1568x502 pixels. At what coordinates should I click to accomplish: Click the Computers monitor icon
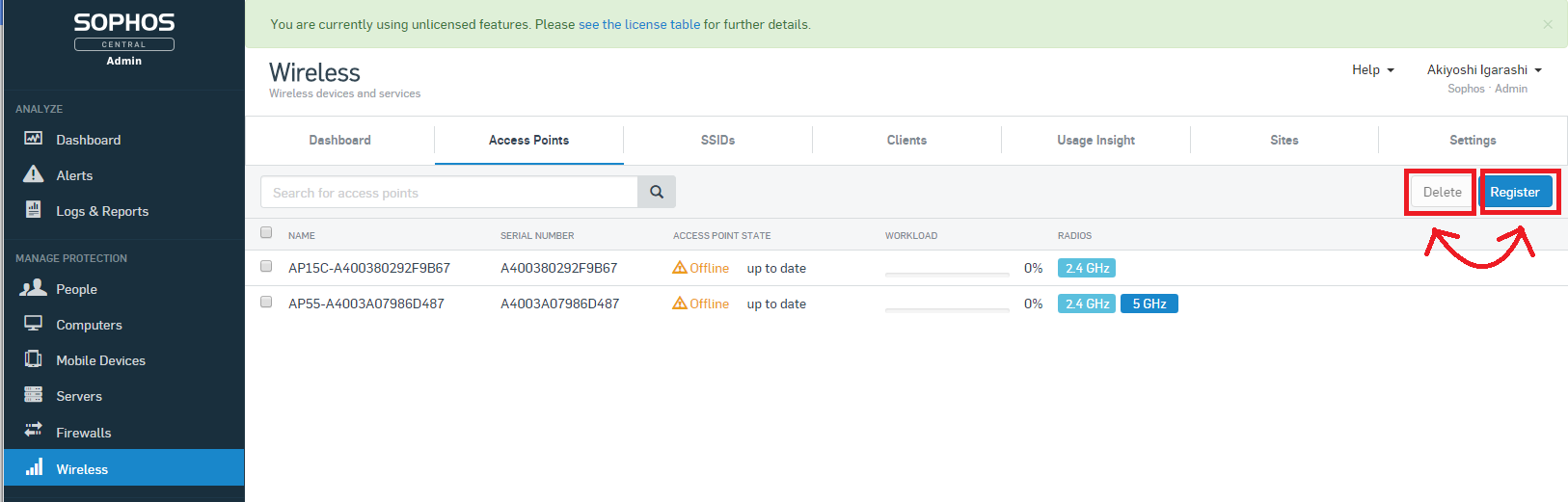pos(34,324)
